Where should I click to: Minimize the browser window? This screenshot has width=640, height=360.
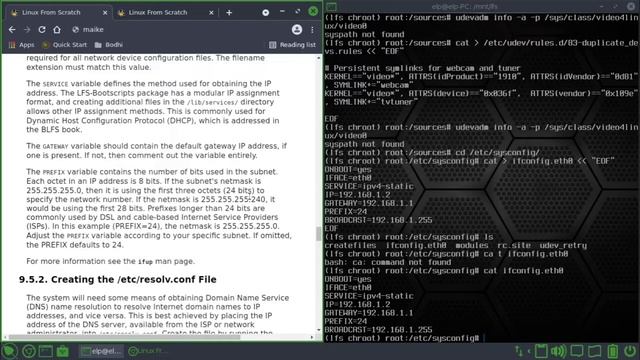[282, 12]
